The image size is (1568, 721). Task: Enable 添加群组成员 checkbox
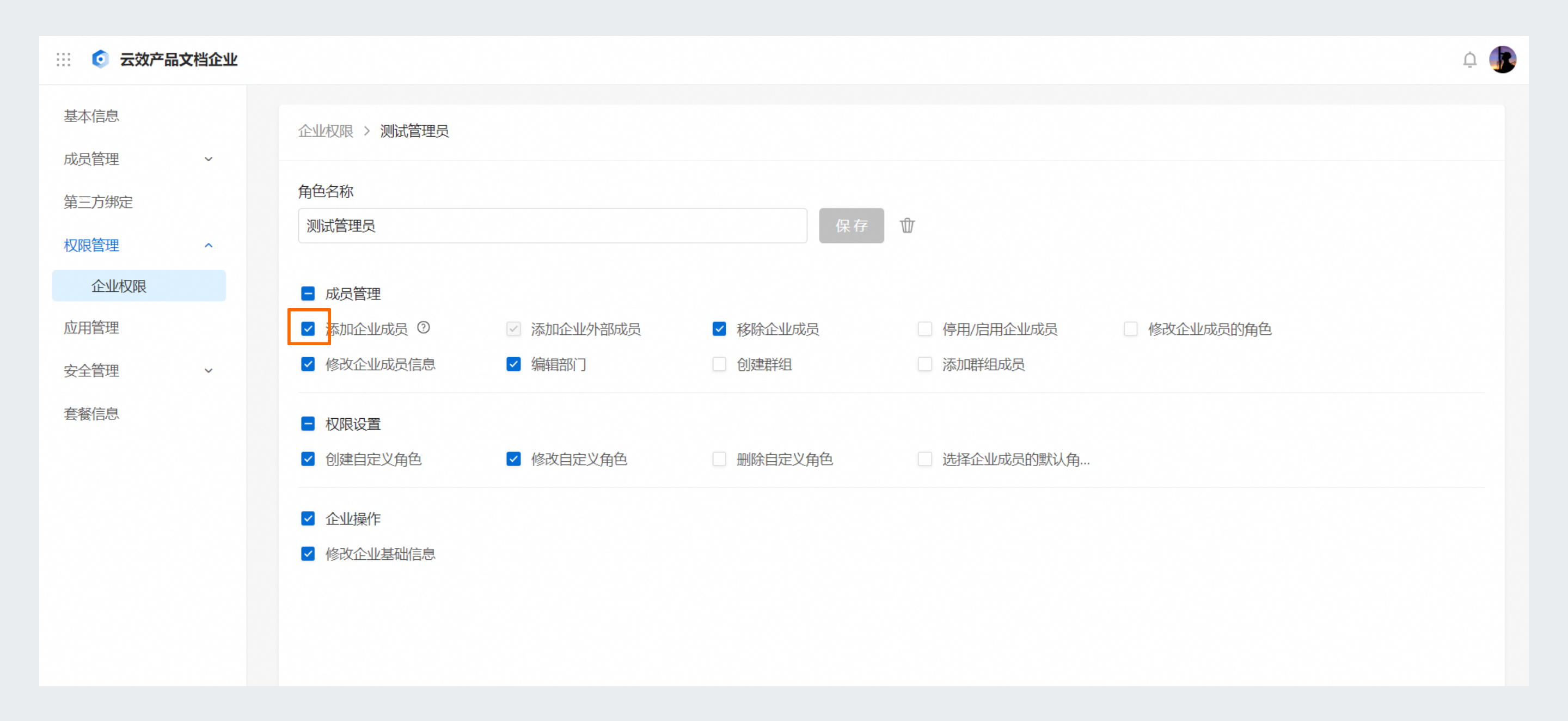pyautogui.click(x=924, y=364)
